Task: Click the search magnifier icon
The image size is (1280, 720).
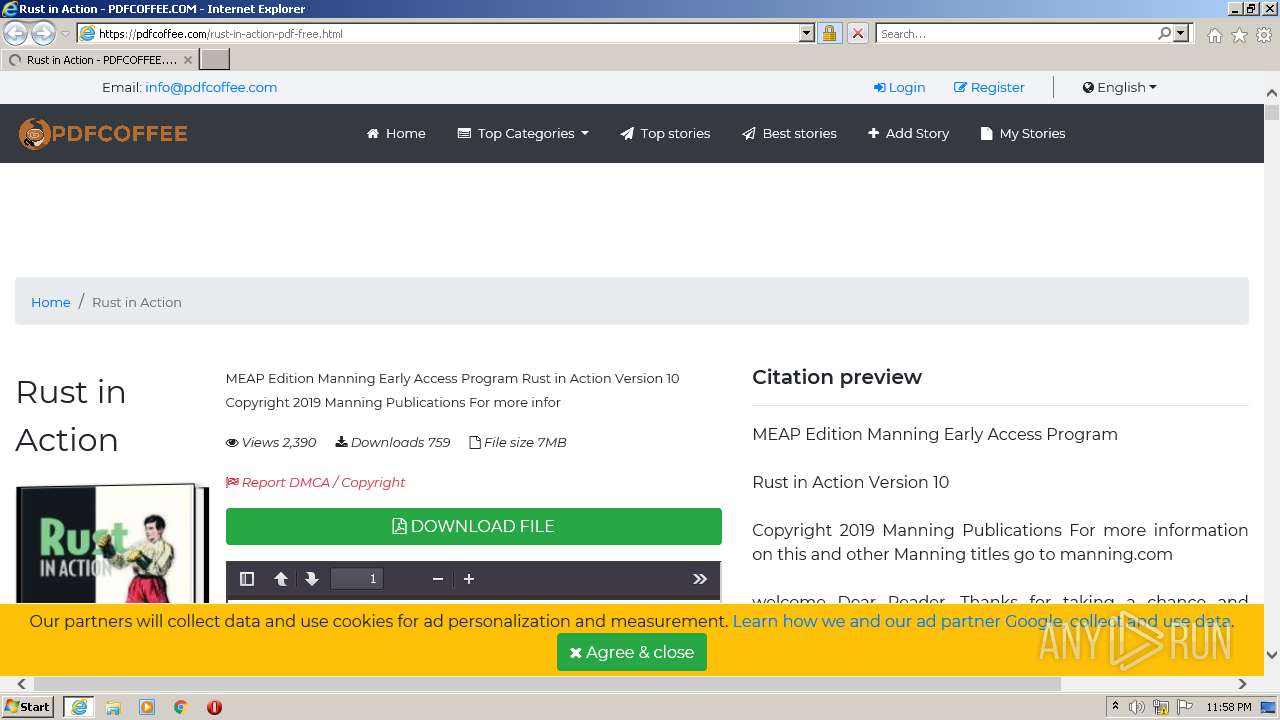Action: tap(1164, 33)
